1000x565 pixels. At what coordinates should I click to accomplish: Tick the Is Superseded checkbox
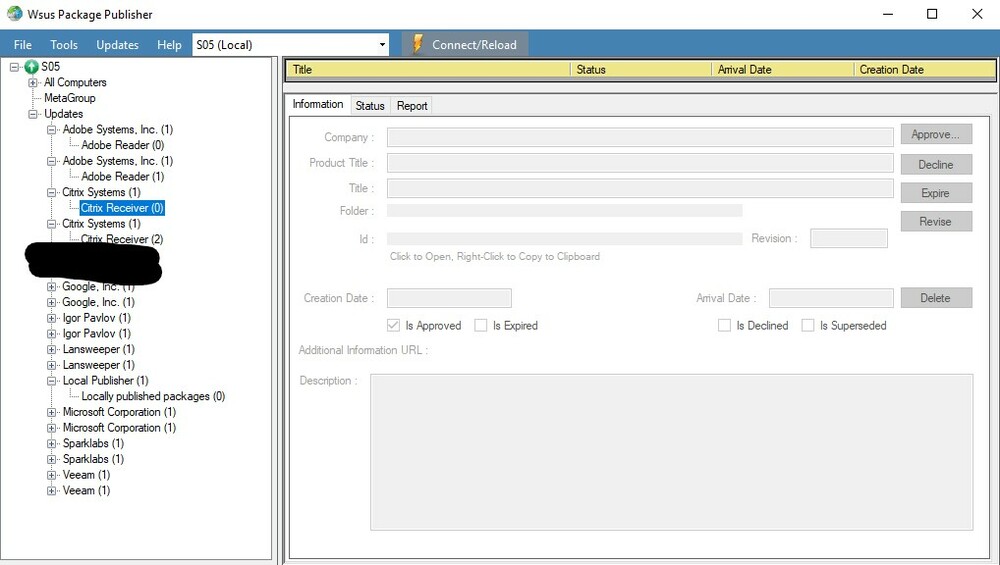click(808, 326)
